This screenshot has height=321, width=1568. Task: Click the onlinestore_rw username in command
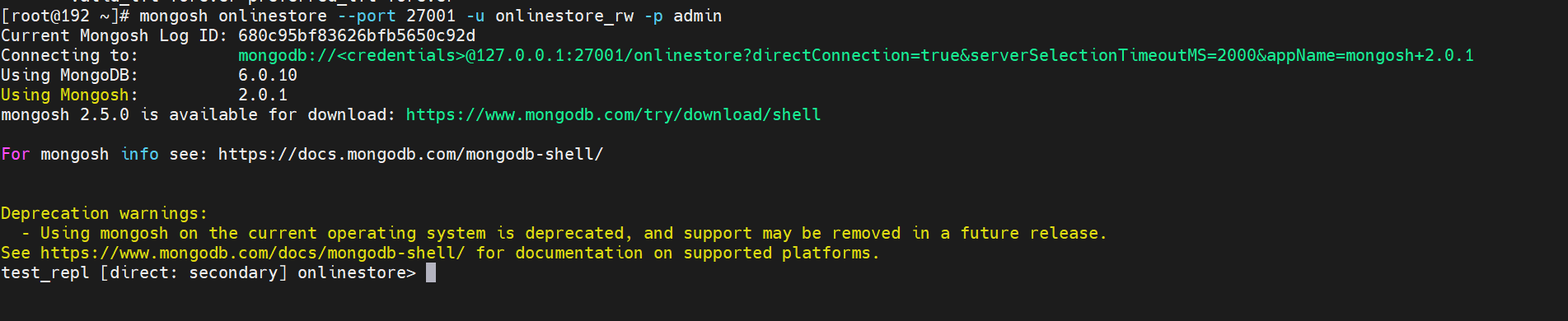(564, 16)
